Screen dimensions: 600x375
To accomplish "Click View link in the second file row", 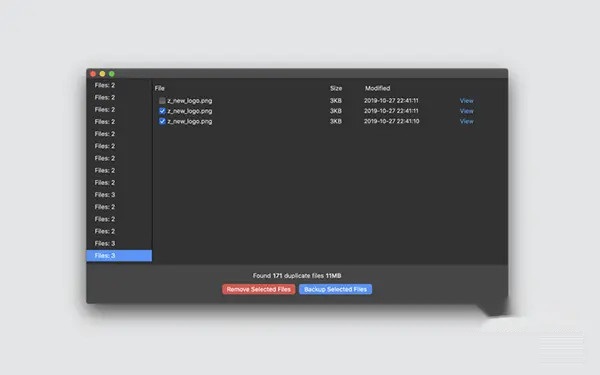I will point(466,111).
